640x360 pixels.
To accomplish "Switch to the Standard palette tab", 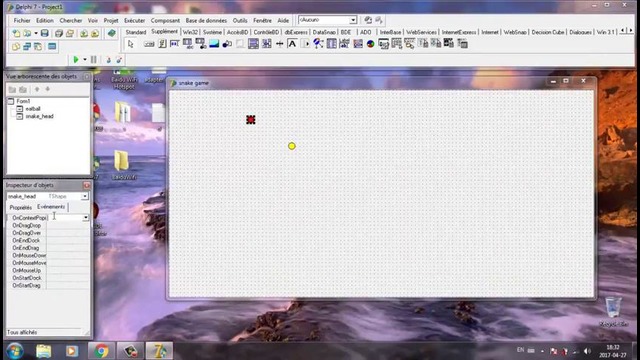I will pyautogui.click(x=136, y=32).
